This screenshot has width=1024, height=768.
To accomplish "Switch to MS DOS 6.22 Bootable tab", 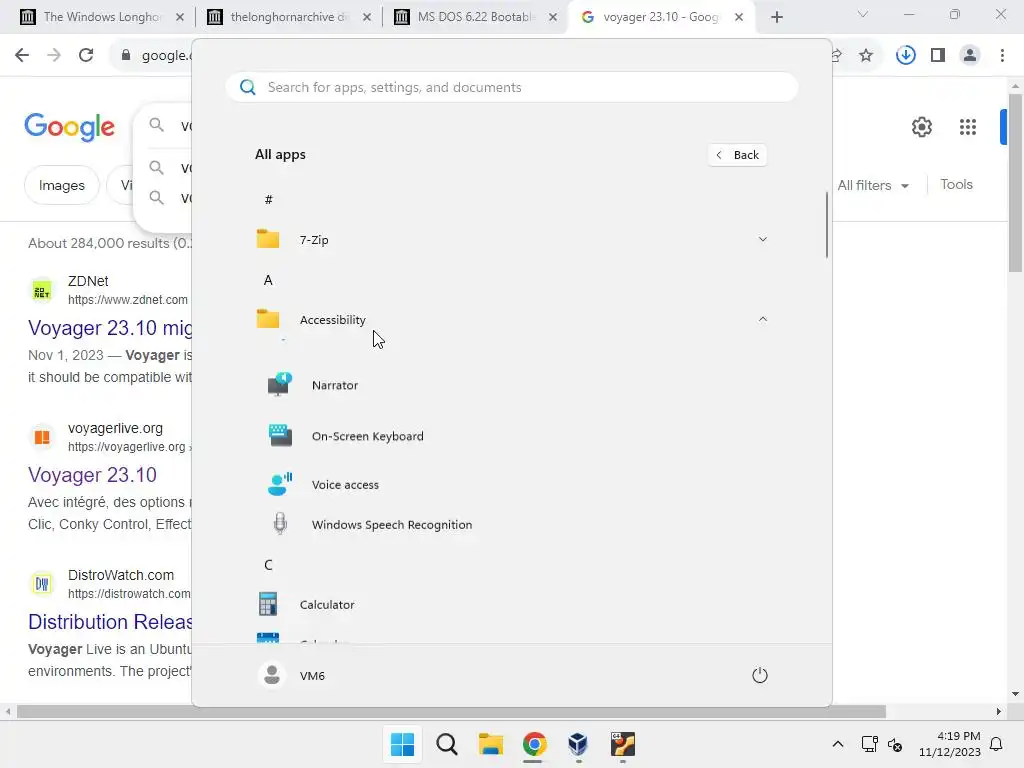I will tap(475, 17).
